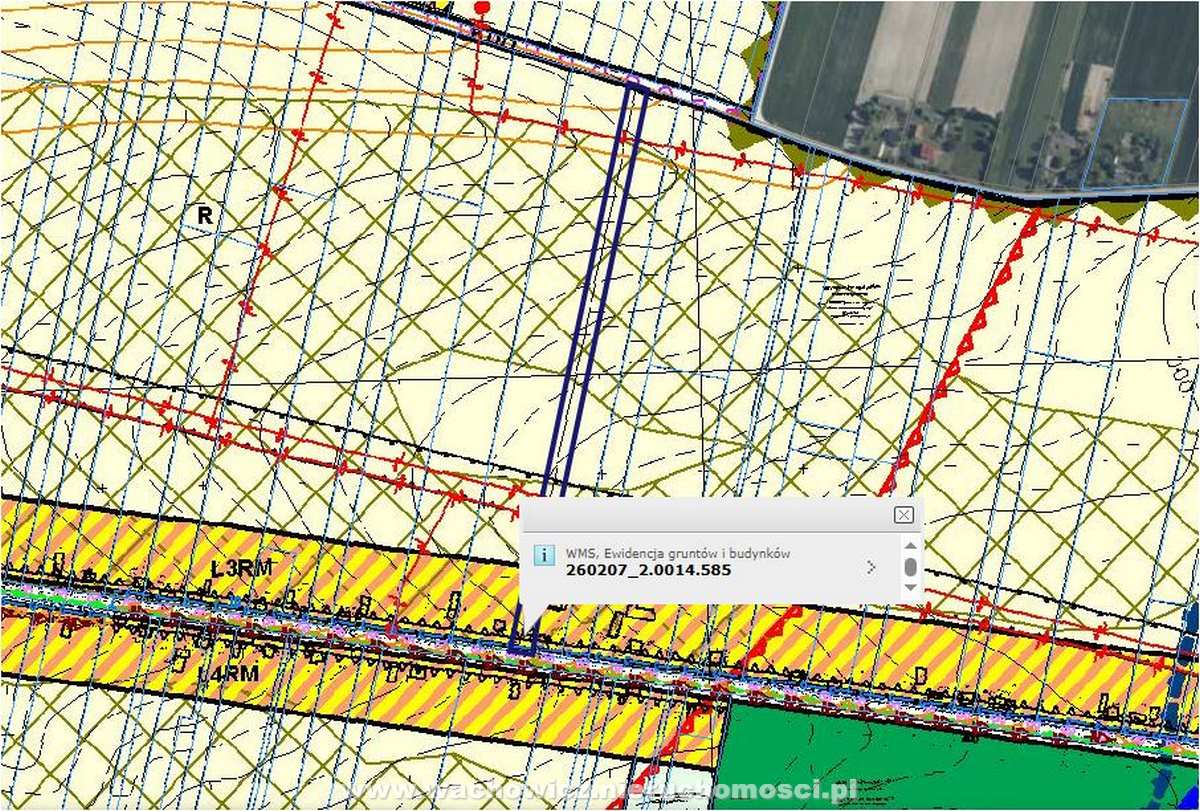Click the WMS Ewidencja gruntów i budynków label

679,552
